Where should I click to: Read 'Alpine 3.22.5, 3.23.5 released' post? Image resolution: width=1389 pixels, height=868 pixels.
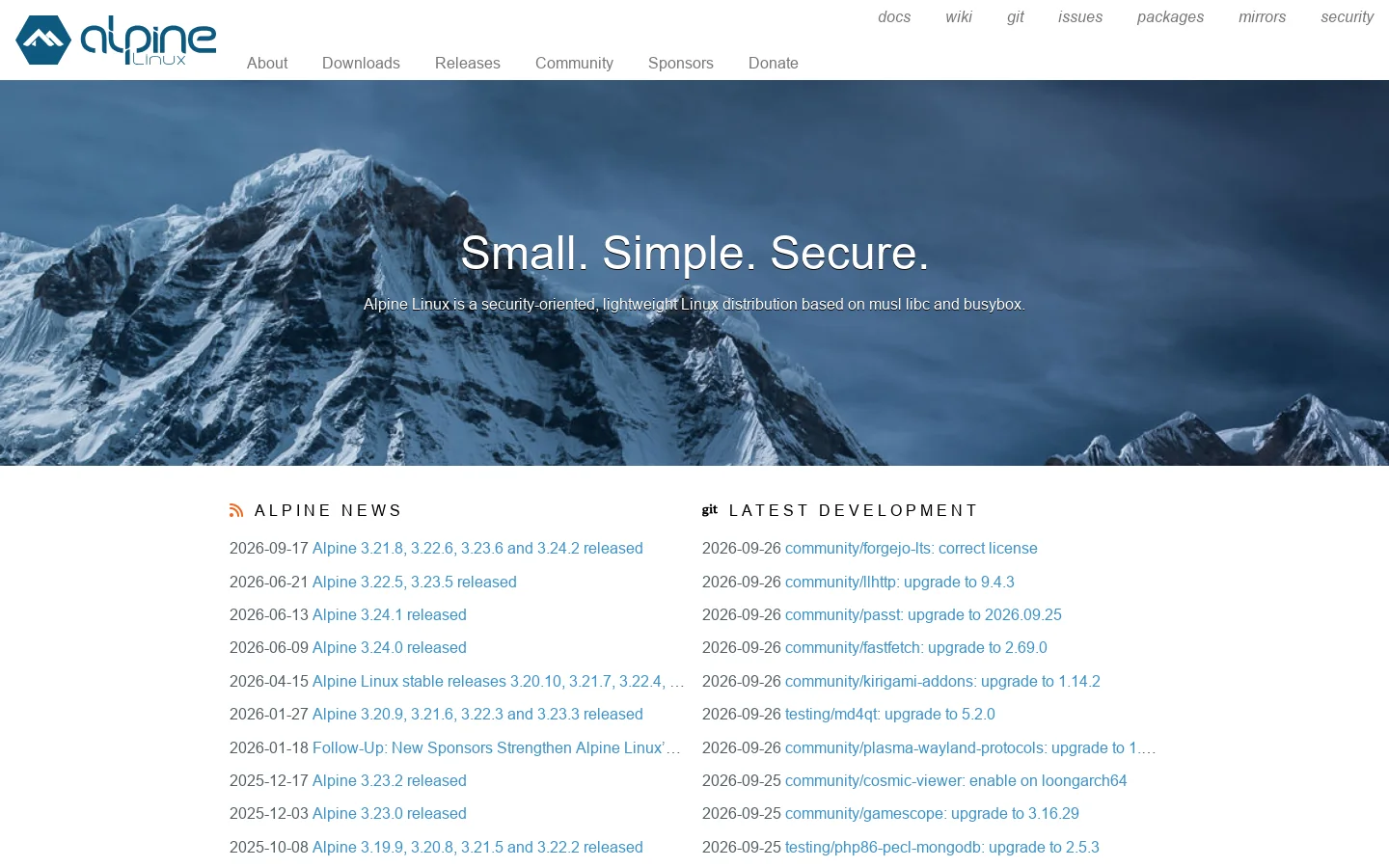click(415, 582)
